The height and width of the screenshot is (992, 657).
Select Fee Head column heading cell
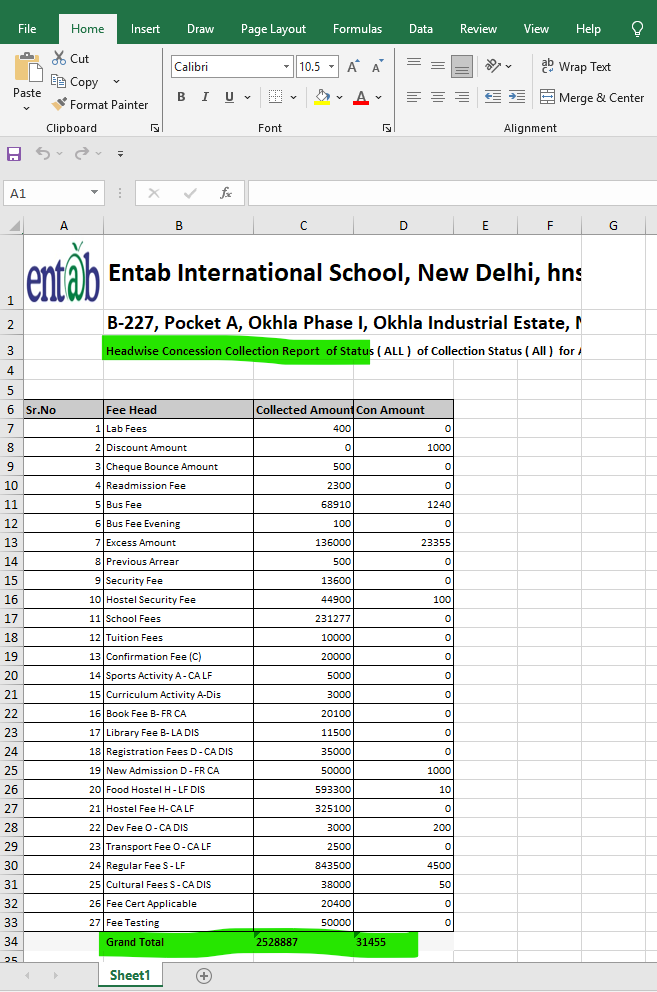click(178, 409)
